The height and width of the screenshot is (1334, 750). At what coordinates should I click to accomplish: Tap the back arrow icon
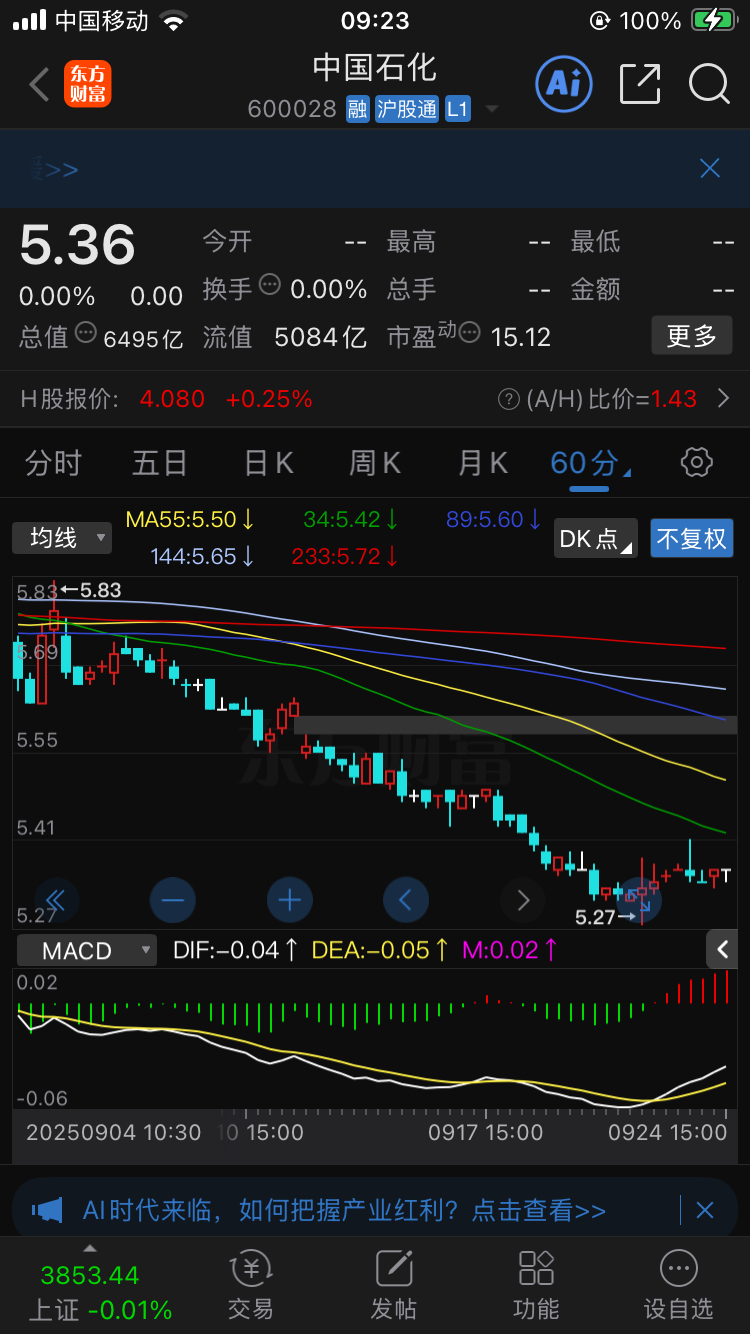(39, 85)
